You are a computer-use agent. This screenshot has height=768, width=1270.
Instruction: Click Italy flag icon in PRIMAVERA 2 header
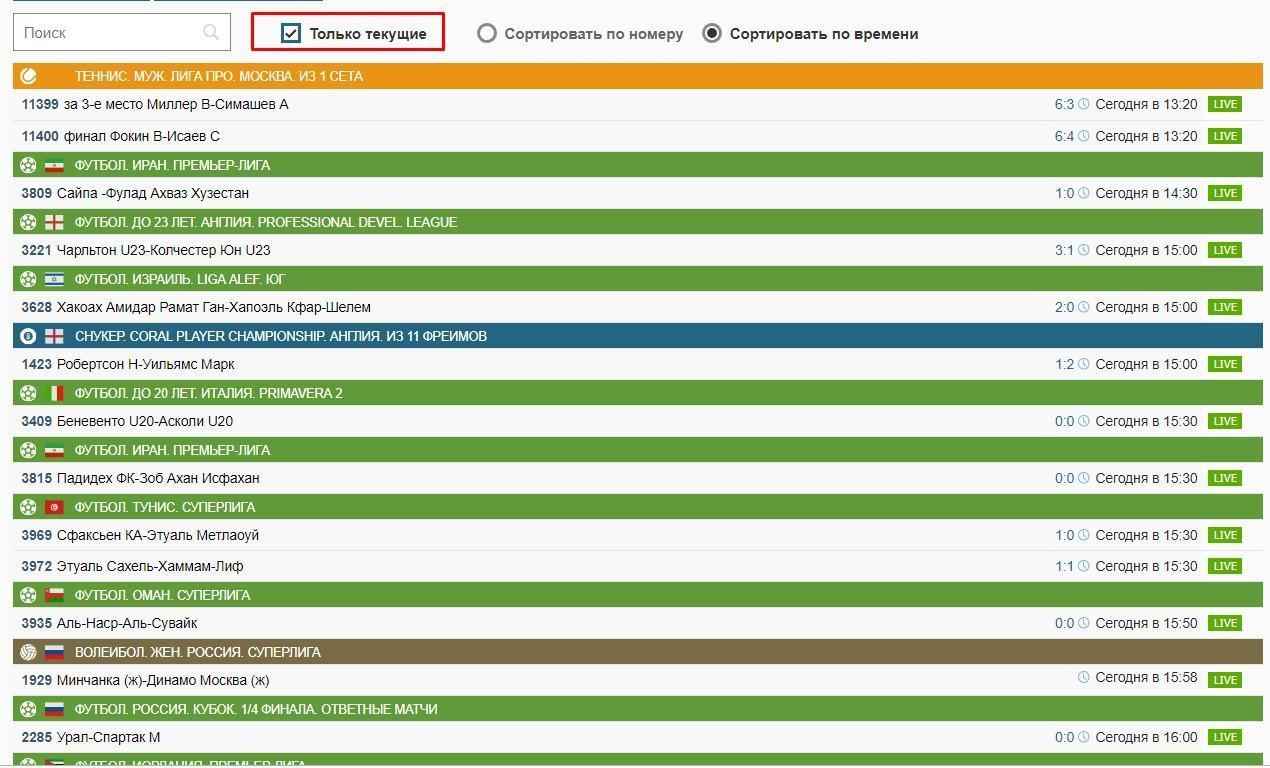click(54, 393)
